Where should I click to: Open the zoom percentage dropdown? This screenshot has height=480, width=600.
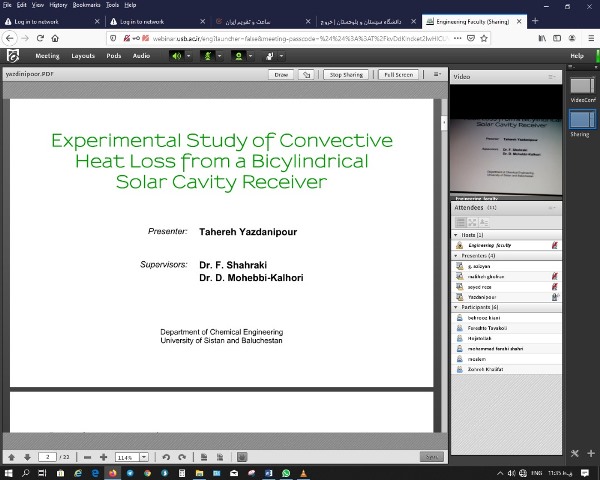tap(144, 457)
